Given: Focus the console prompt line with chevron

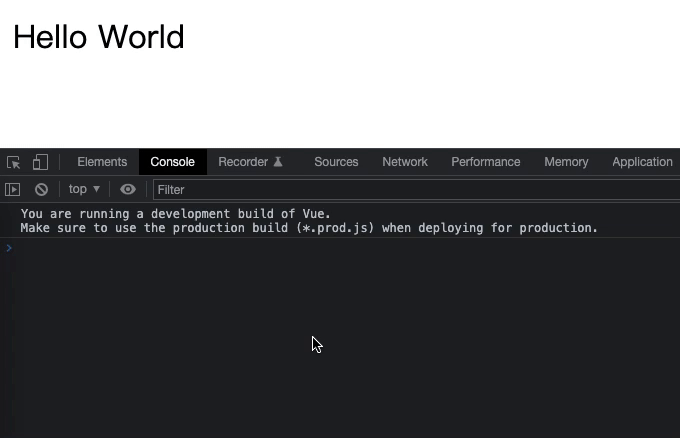Looking at the screenshot, I should (x=340, y=248).
